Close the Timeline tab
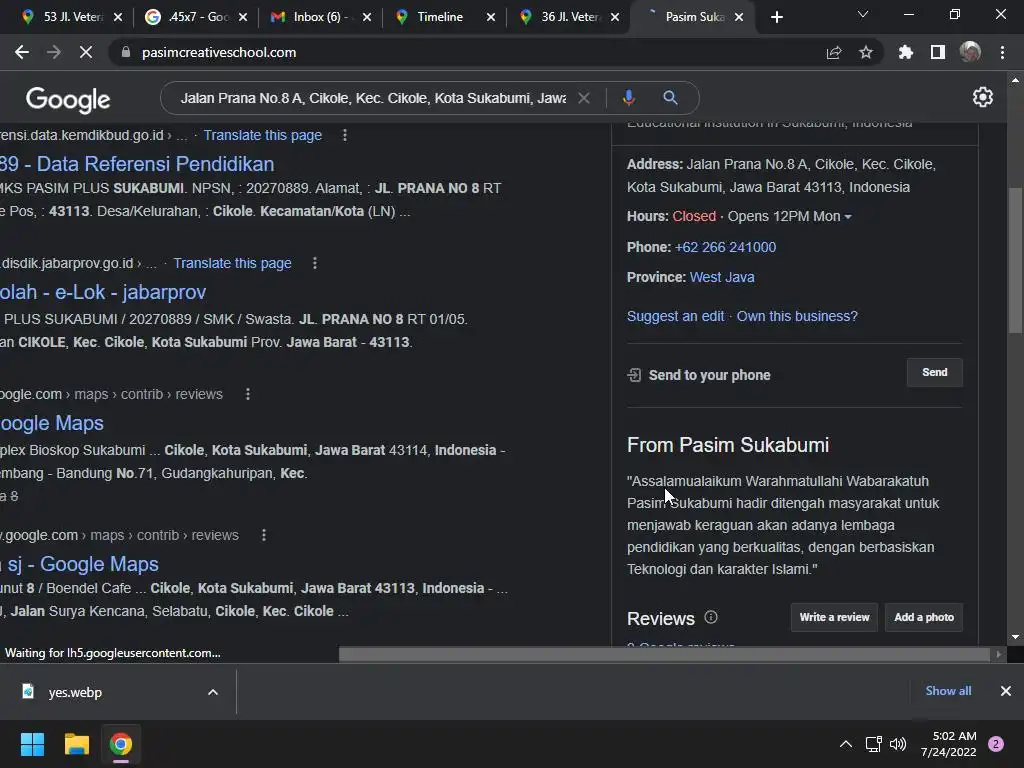1024x768 pixels. [x=490, y=17]
